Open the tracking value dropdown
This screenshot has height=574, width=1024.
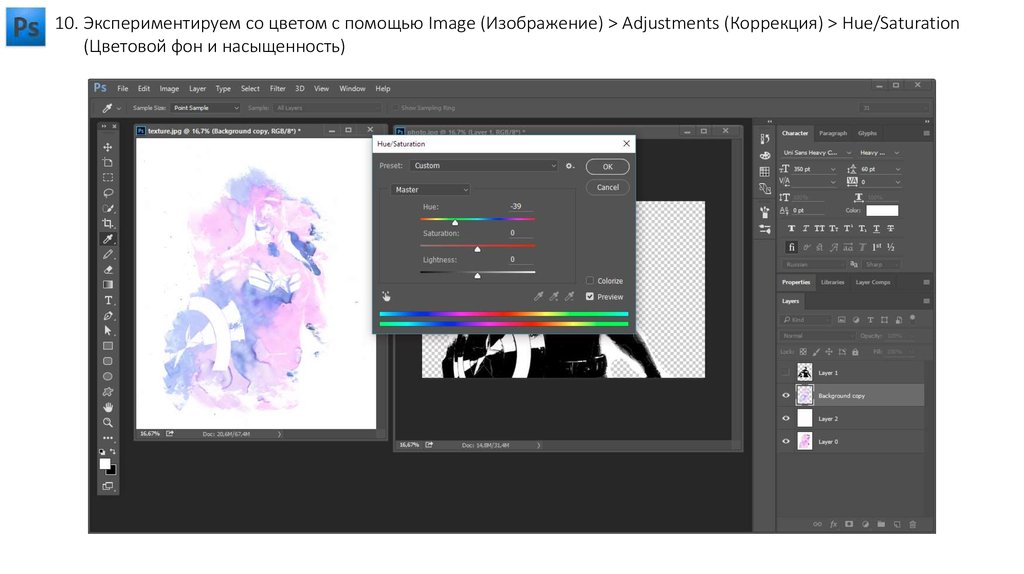tap(880, 182)
